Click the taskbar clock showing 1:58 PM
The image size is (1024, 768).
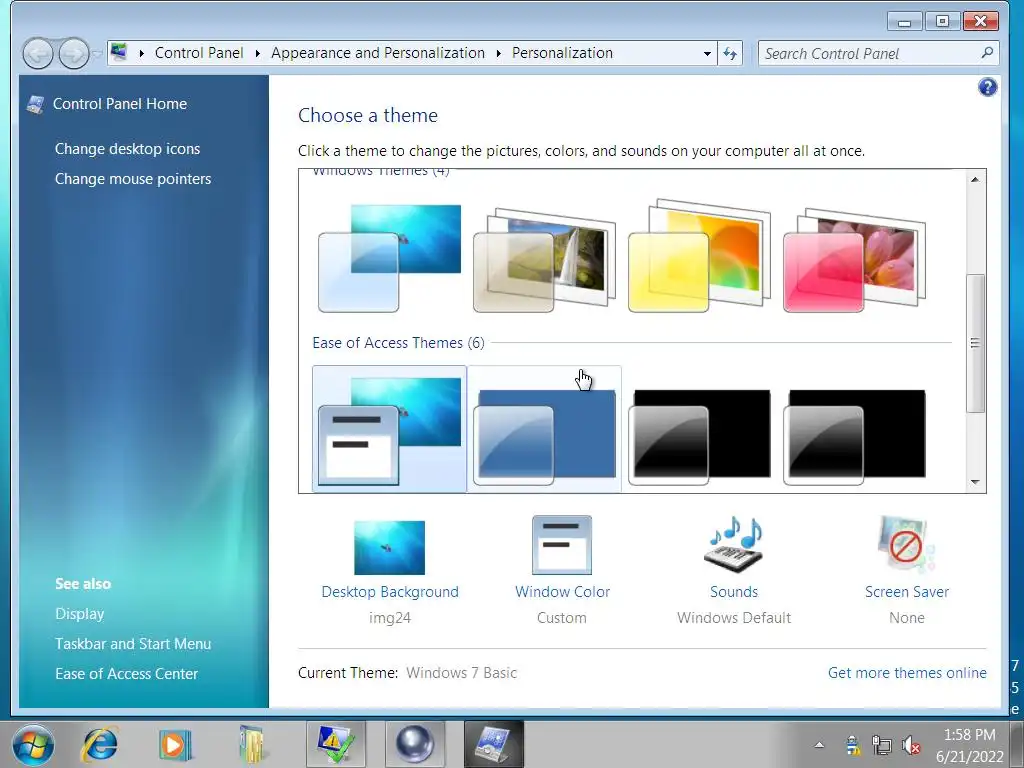click(969, 745)
